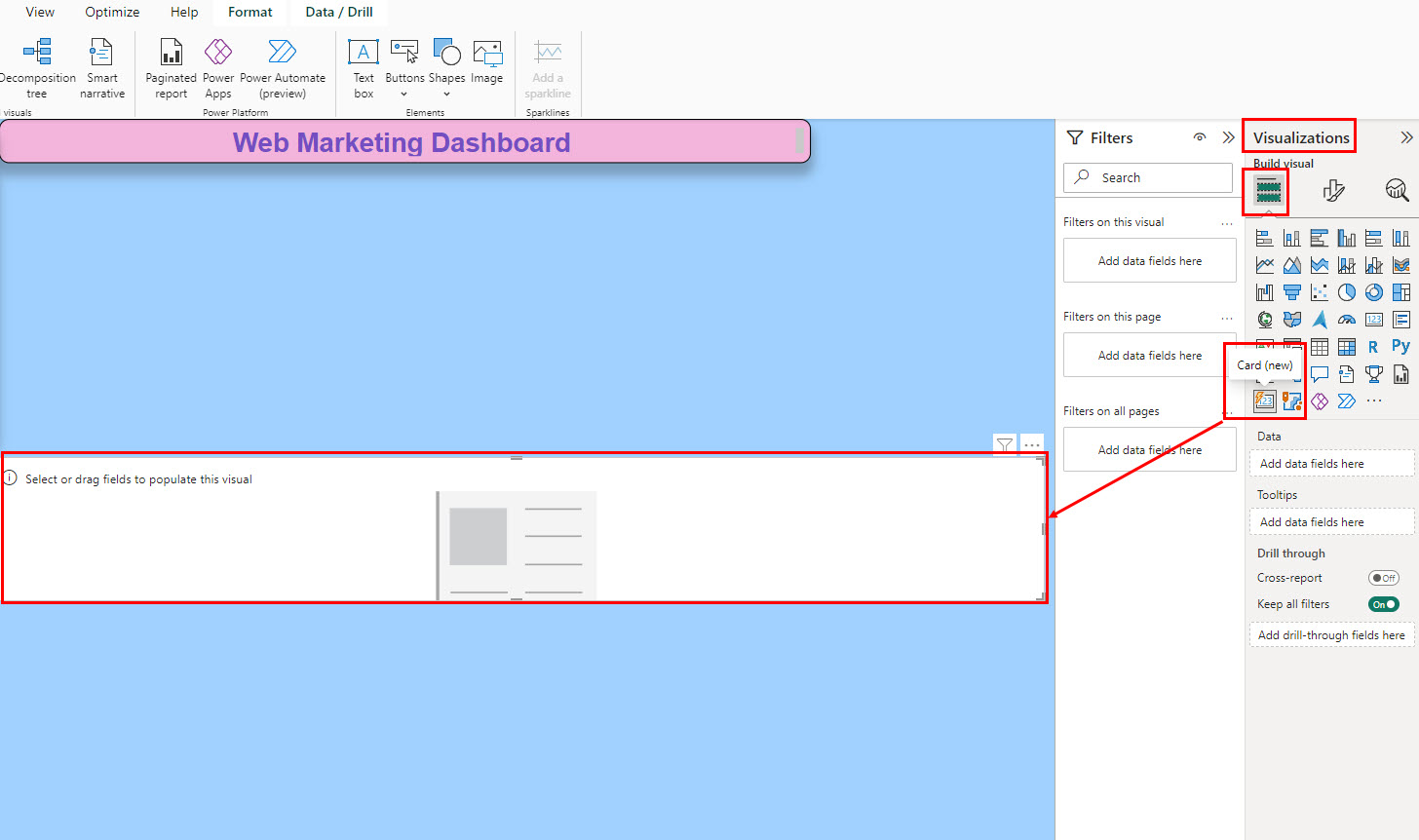The height and width of the screenshot is (840, 1419).
Task: Choose the Funnel chart visual
Action: (x=1292, y=292)
